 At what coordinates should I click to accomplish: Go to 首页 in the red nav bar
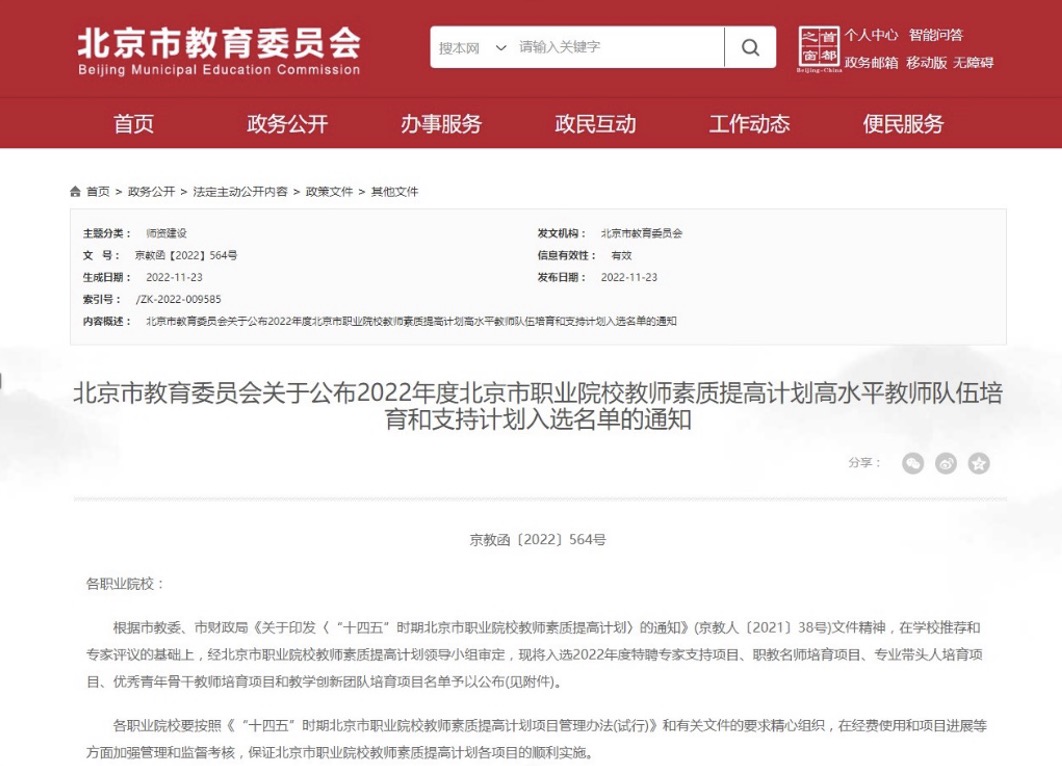(134, 124)
